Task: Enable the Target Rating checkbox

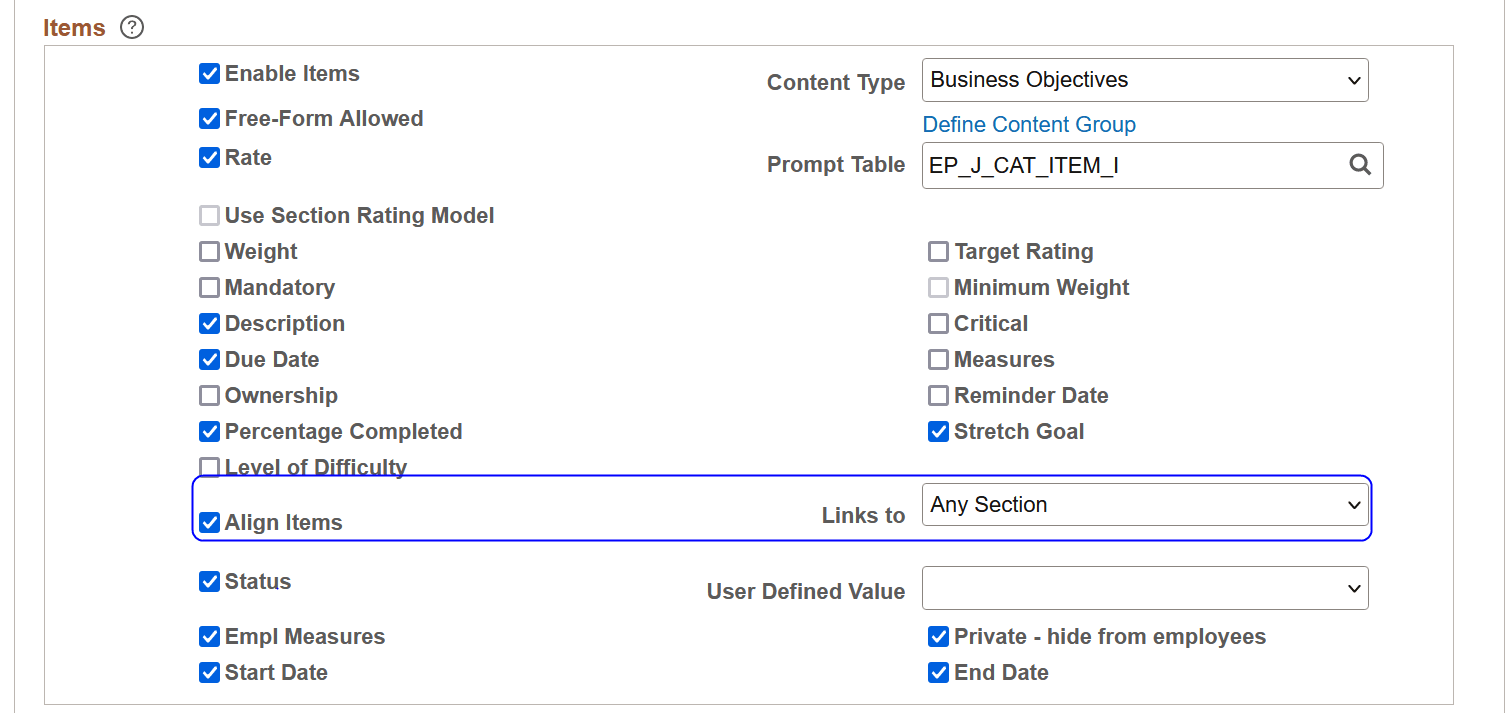Action: coord(938,251)
